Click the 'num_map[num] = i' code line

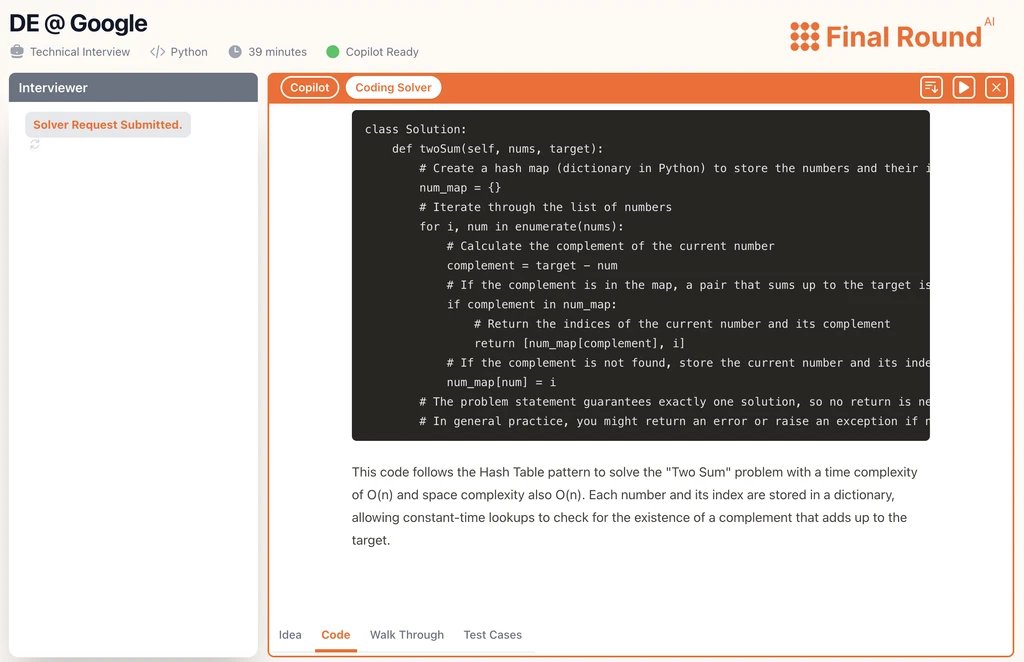pyautogui.click(x=502, y=383)
